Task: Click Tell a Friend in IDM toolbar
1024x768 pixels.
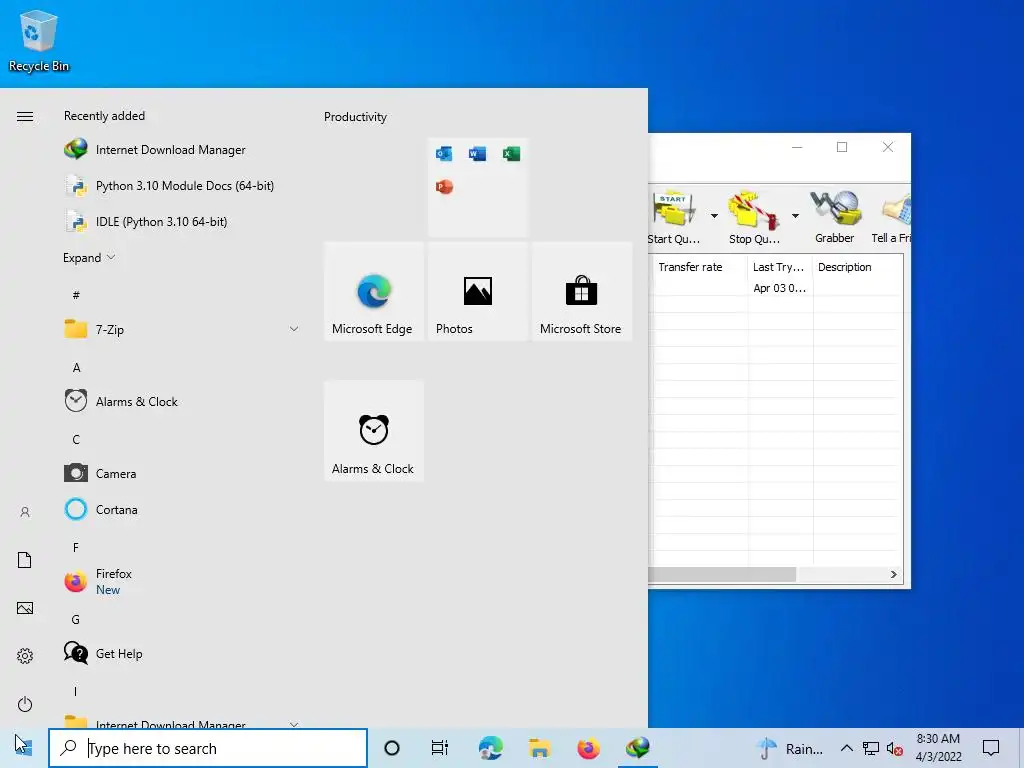Action: (x=890, y=217)
